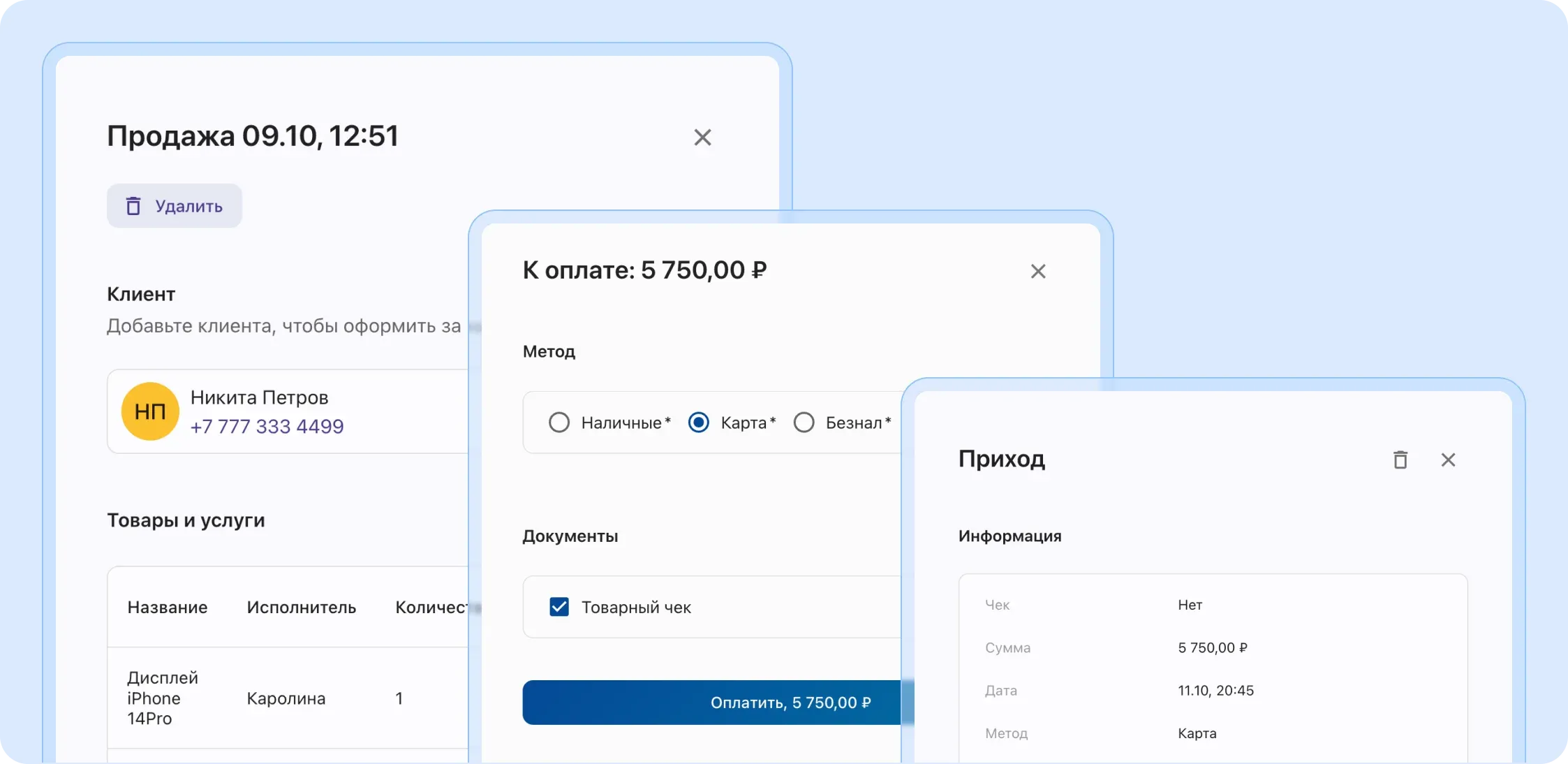
Task: Click the Сумма value 5 750,00 ₽
Action: (1213, 647)
